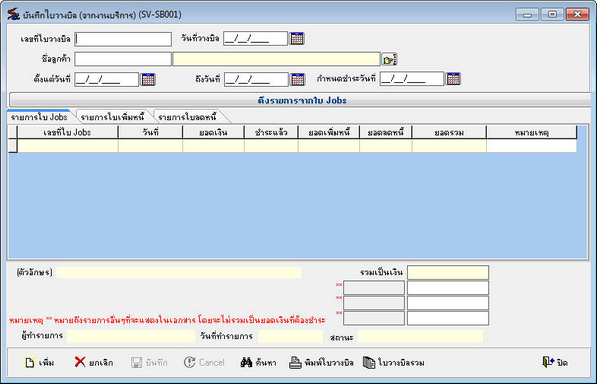
Task: Select the first grid row selector
Action: click(x=13, y=146)
